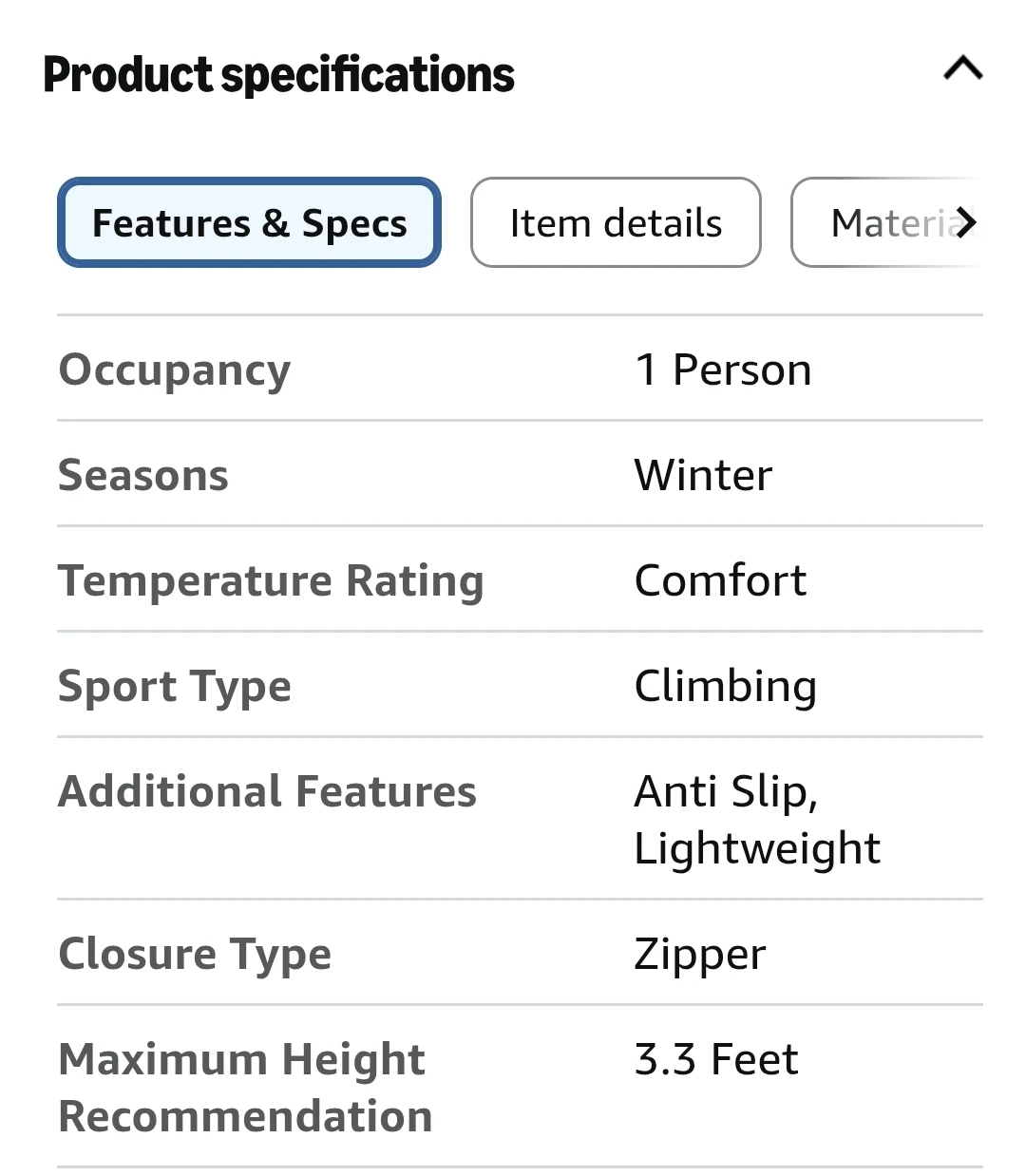Click the Seasons row label
This screenshot has width=1026, height=1176.
click(143, 475)
